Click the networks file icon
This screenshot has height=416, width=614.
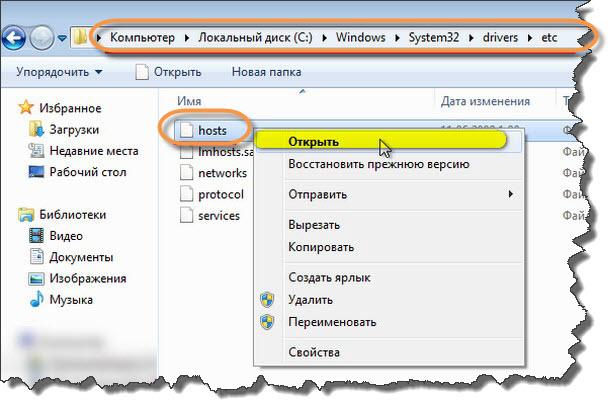pyautogui.click(x=186, y=172)
